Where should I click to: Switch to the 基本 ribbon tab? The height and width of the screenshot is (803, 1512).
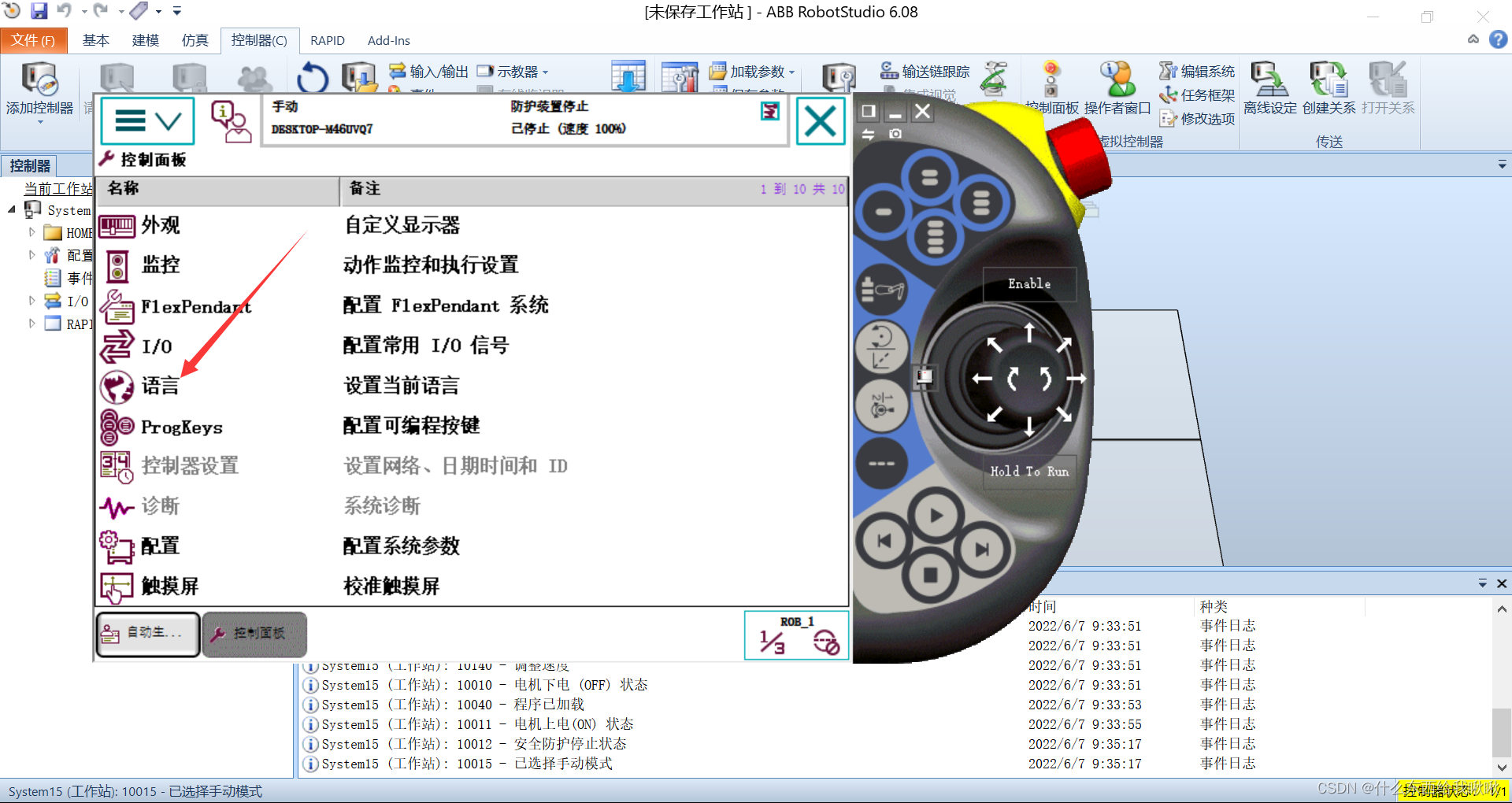(96, 40)
